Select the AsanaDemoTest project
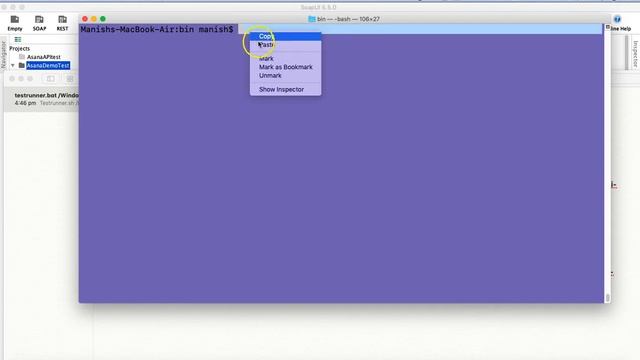640x360 pixels. coord(48,65)
